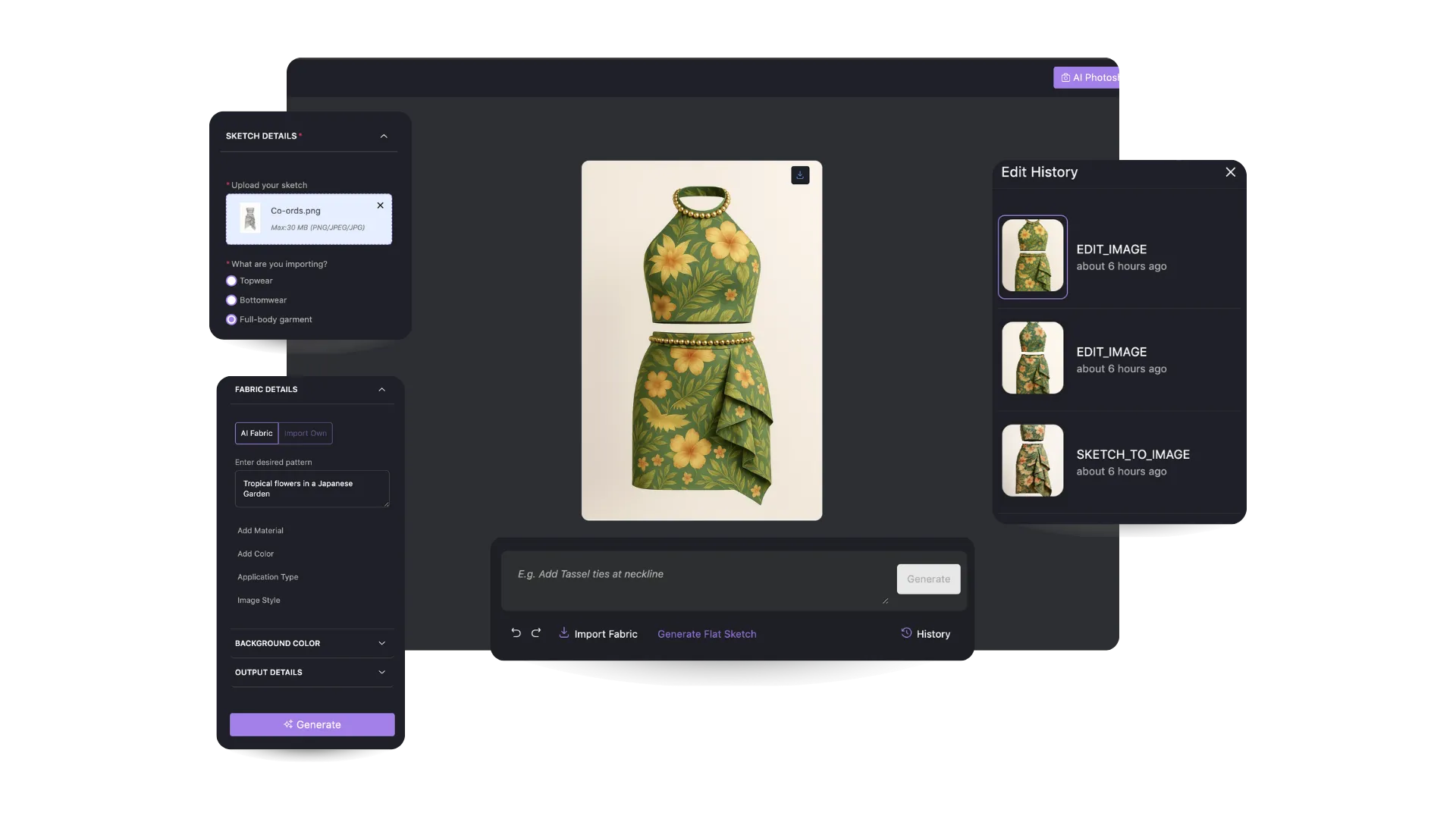Image resolution: width=1456 pixels, height=819 pixels.
Task: Collapse the Fabric Details section
Action: 381,390
